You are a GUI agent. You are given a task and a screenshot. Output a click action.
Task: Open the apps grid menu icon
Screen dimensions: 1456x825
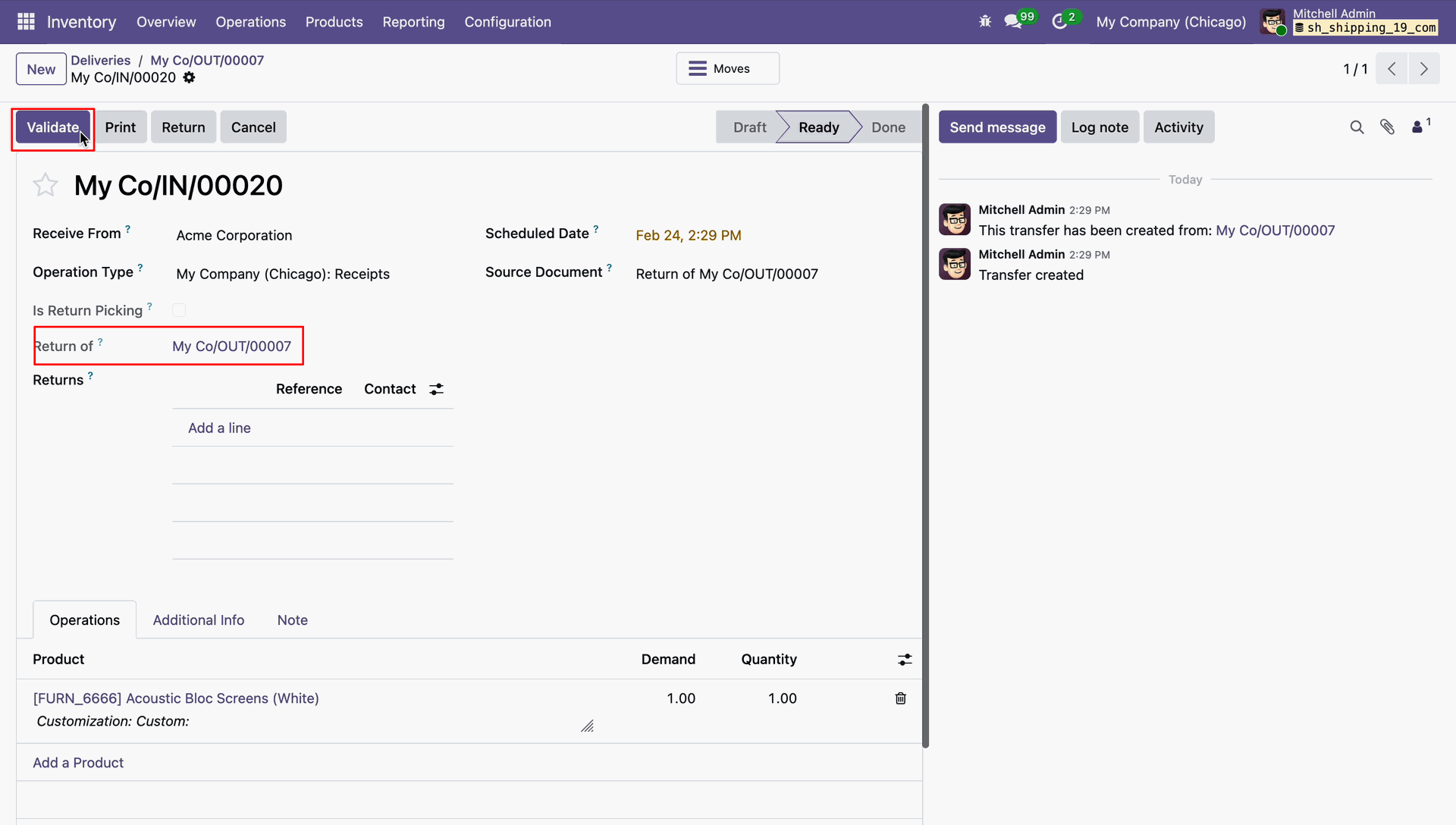(x=26, y=22)
